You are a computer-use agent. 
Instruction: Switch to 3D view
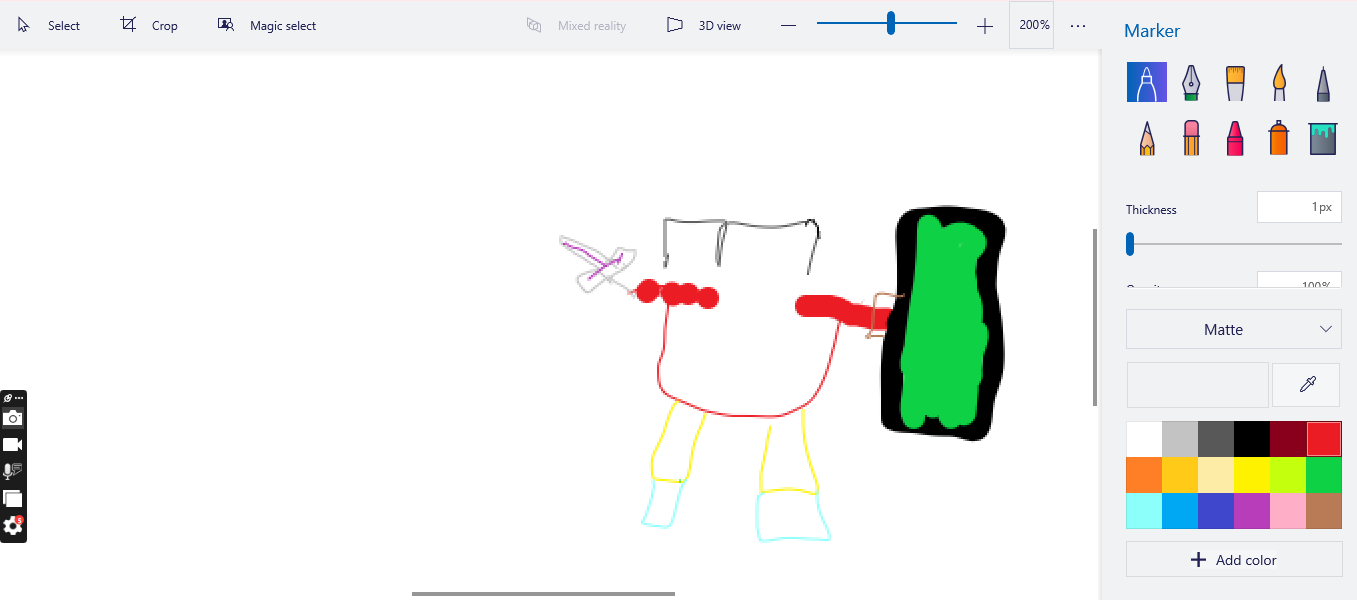(x=704, y=26)
